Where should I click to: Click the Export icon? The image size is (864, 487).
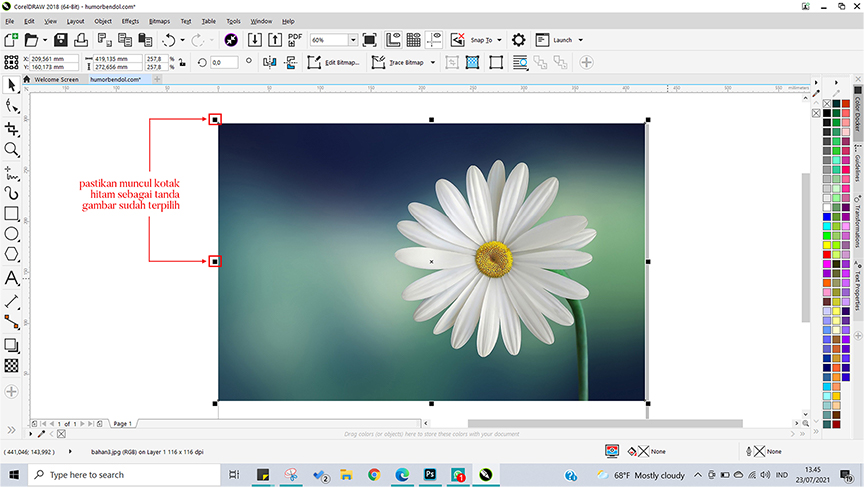pyautogui.click(x=275, y=40)
